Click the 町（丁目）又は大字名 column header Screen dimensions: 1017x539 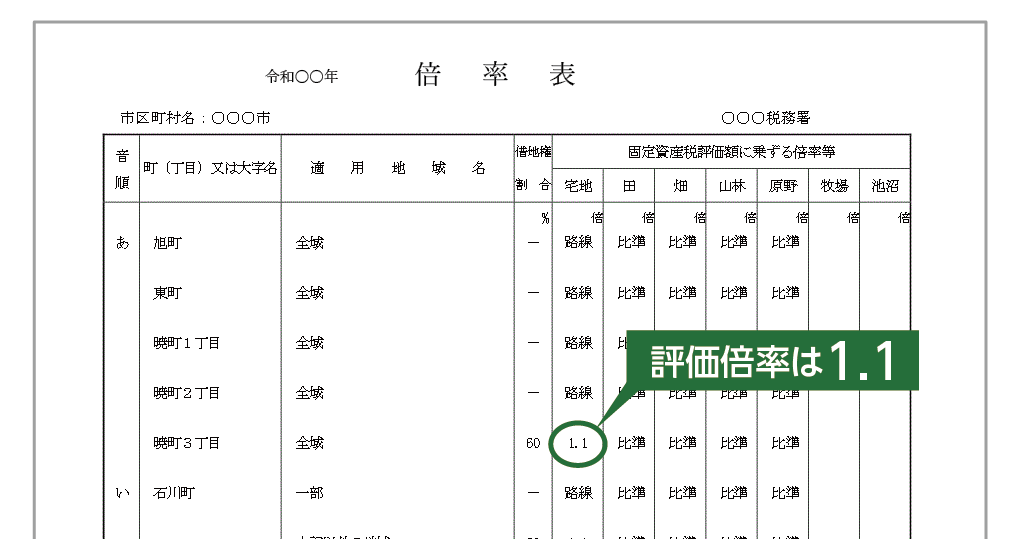210,169
